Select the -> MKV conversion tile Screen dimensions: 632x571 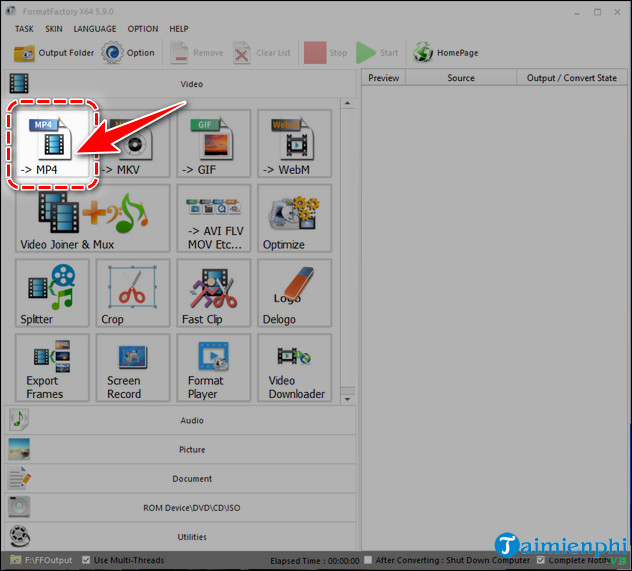[x=133, y=143]
